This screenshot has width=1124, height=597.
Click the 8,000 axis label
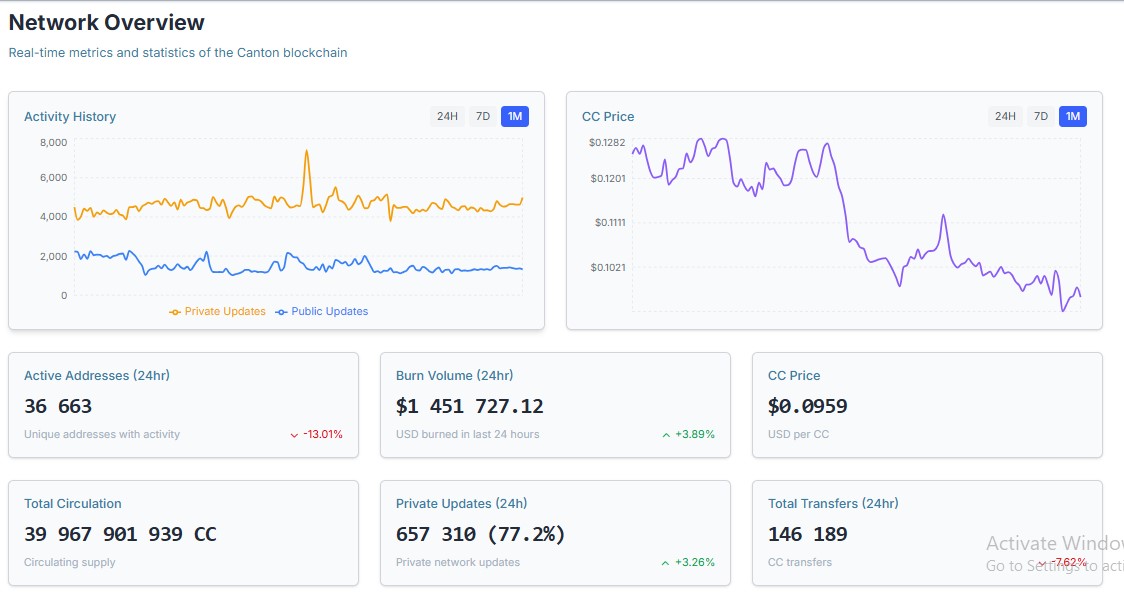pyautogui.click(x=54, y=143)
